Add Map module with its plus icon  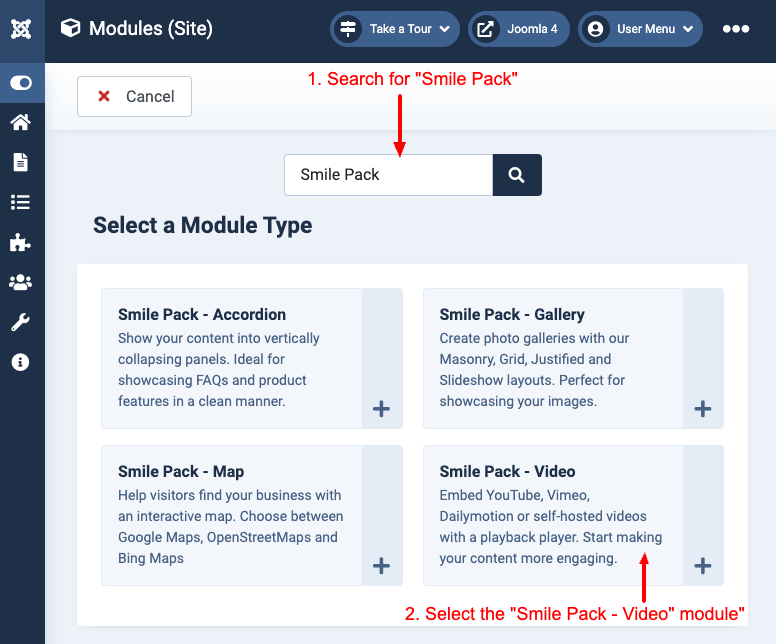[382, 566]
